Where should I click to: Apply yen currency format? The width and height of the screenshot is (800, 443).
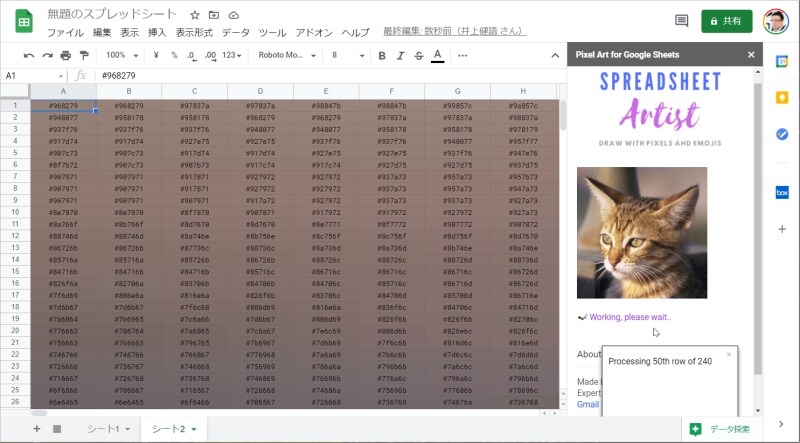click(x=156, y=55)
